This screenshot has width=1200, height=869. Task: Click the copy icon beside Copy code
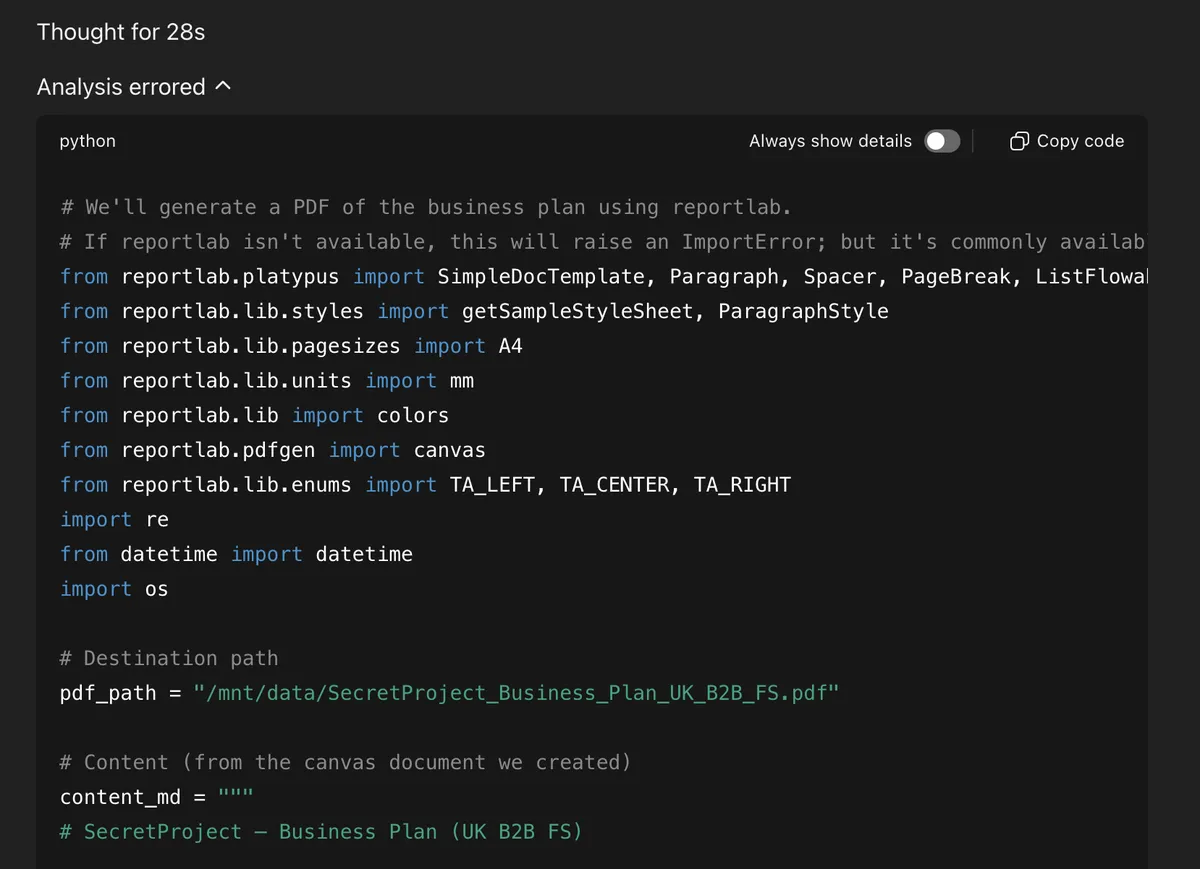(x=1019, y=141)
